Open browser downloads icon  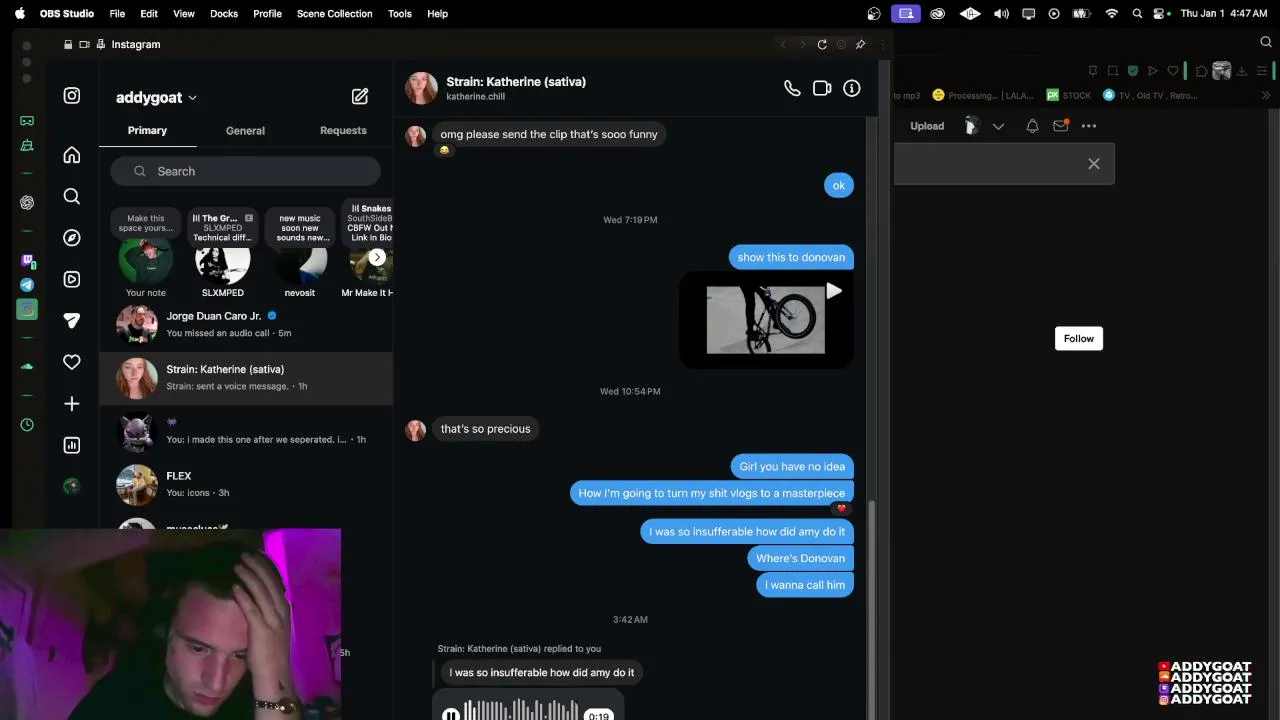[1242, 71]
